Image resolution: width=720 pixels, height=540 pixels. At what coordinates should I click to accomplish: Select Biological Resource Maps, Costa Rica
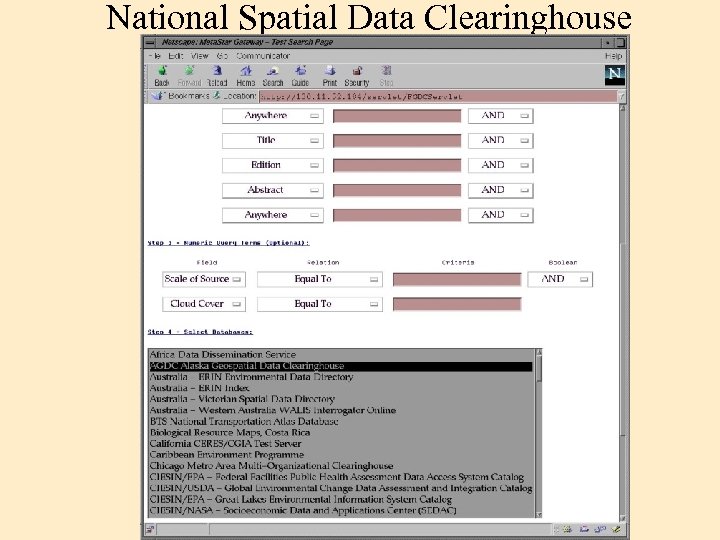pos(341,433)
